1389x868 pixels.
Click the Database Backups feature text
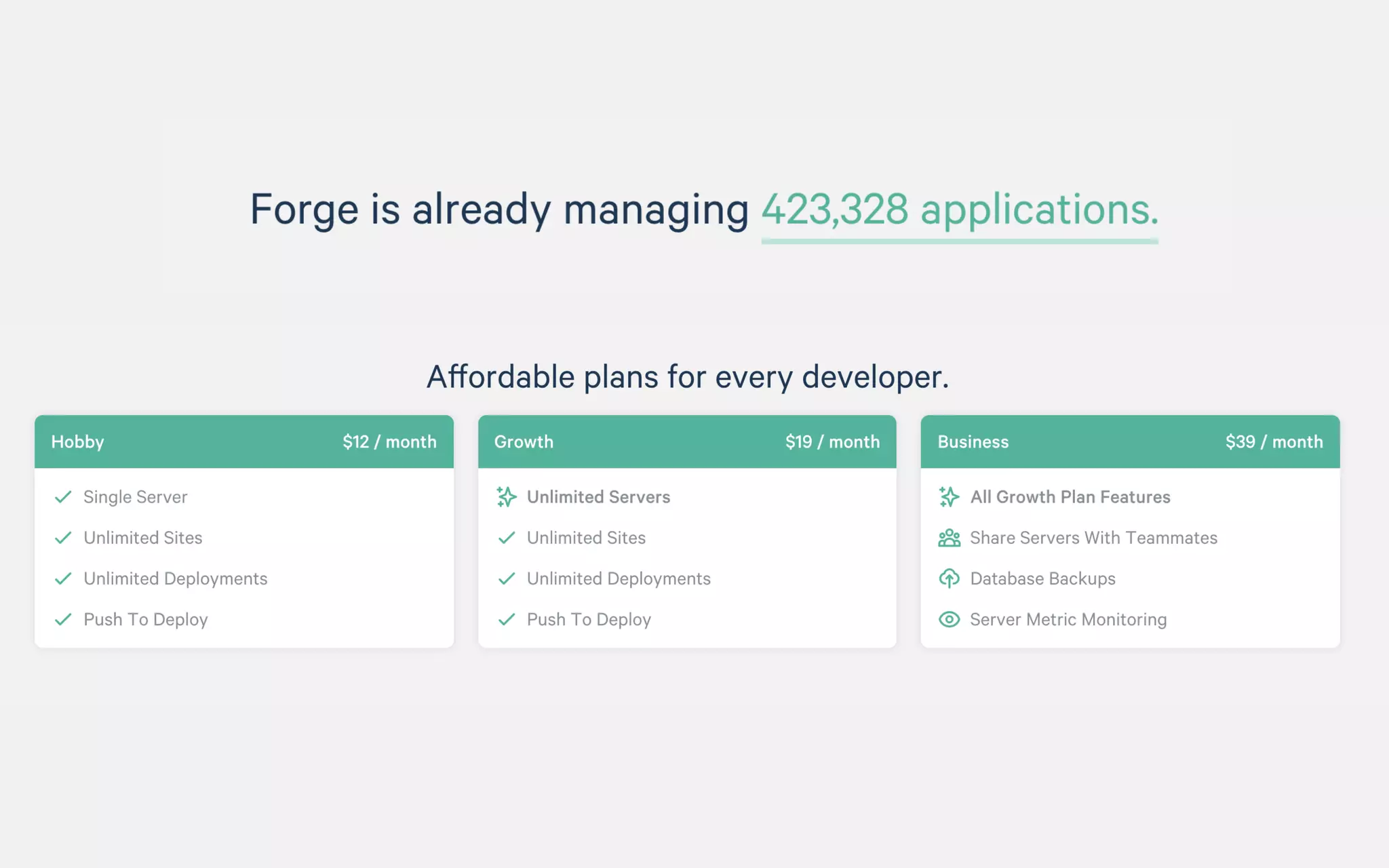coord(1042,578)
